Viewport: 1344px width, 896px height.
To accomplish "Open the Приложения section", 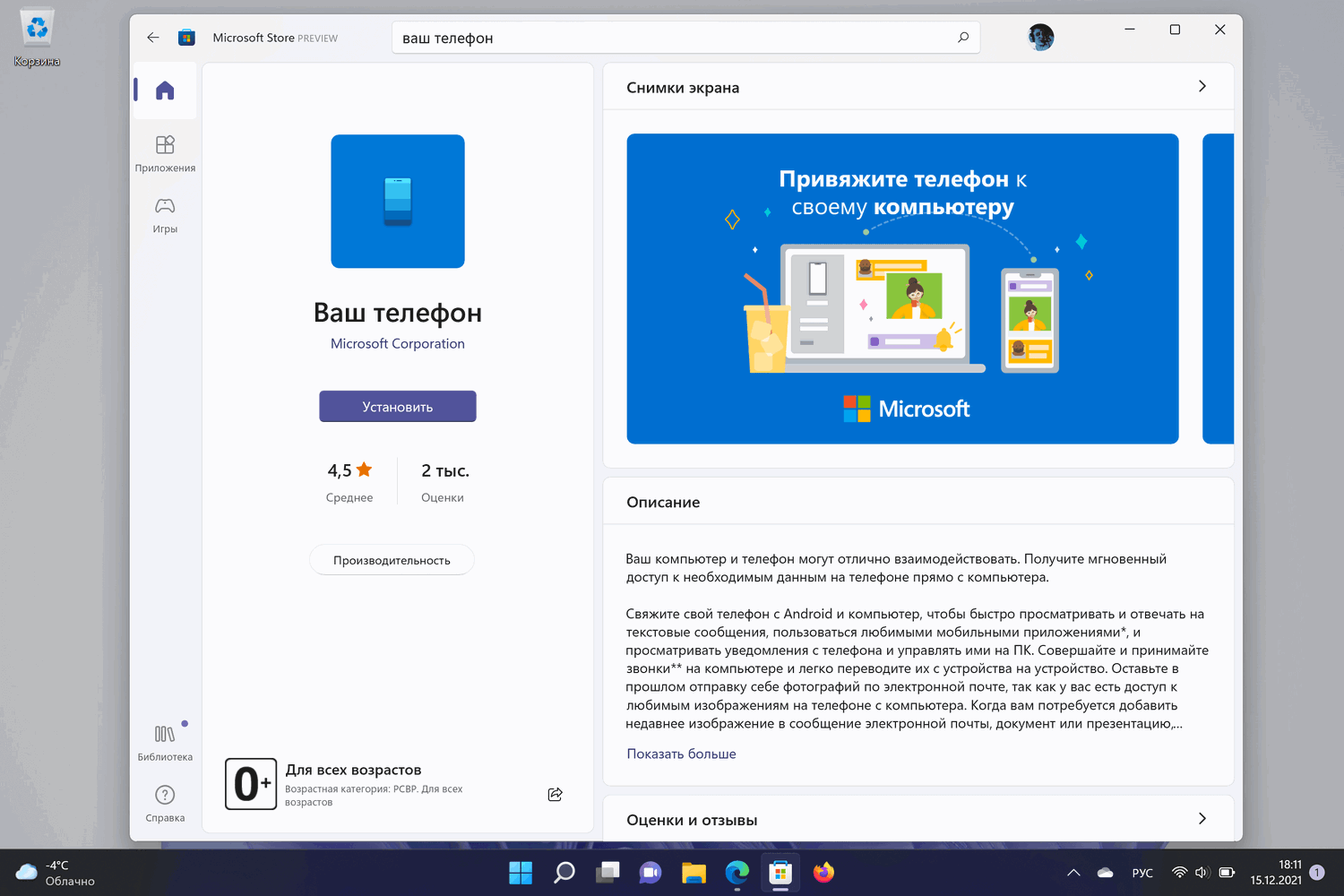I will pos(165,153).
